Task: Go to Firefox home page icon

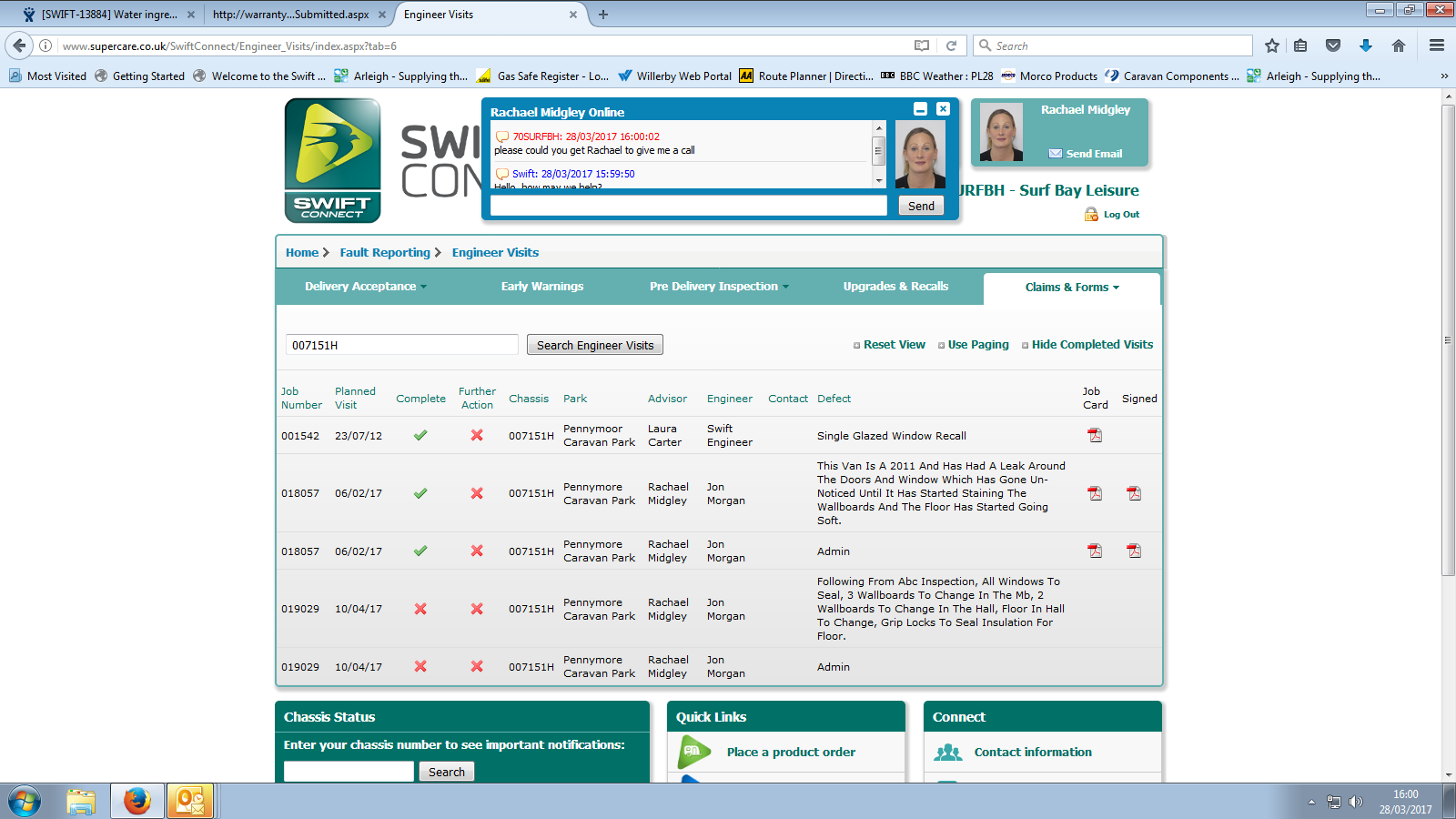Action: click(x=1399, y=45)
